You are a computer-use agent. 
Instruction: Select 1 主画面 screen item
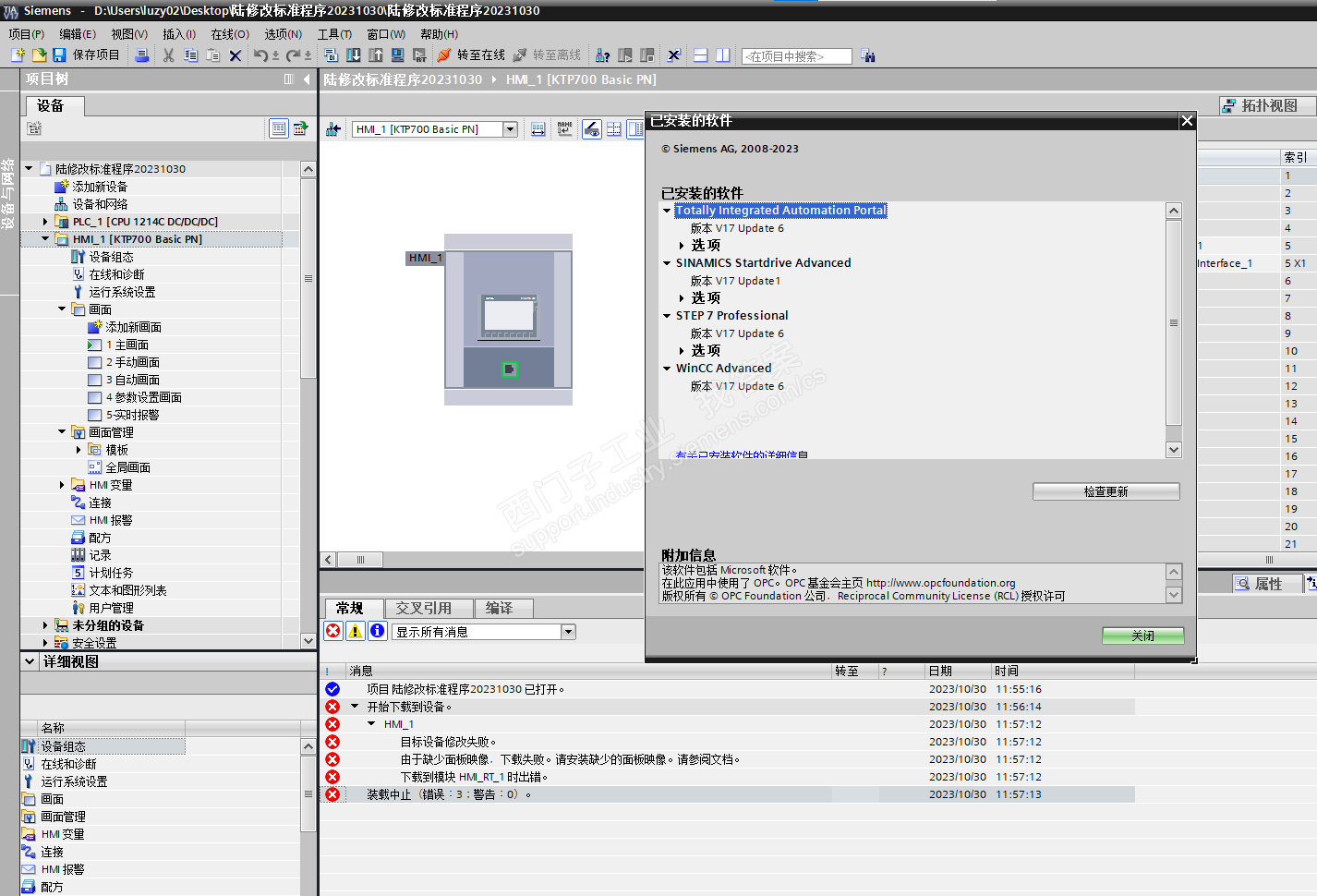click(127, 345)
